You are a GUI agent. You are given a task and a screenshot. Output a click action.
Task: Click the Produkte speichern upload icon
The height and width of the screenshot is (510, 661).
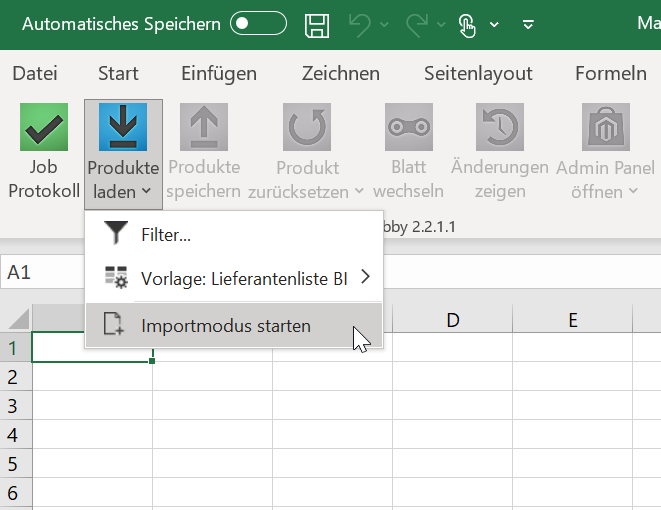204,127
